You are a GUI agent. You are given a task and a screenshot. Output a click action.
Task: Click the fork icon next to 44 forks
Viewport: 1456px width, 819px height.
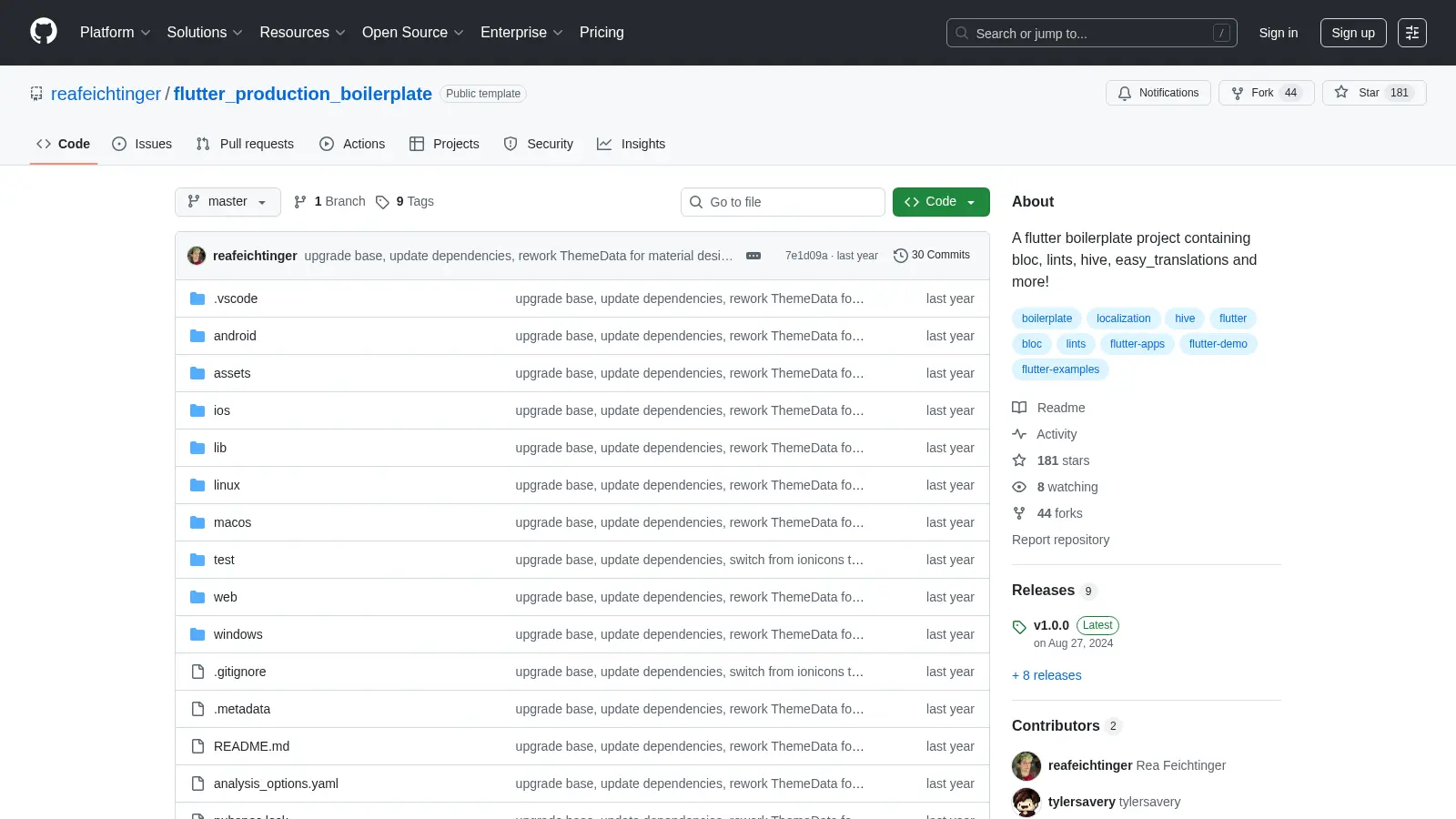1019,513
